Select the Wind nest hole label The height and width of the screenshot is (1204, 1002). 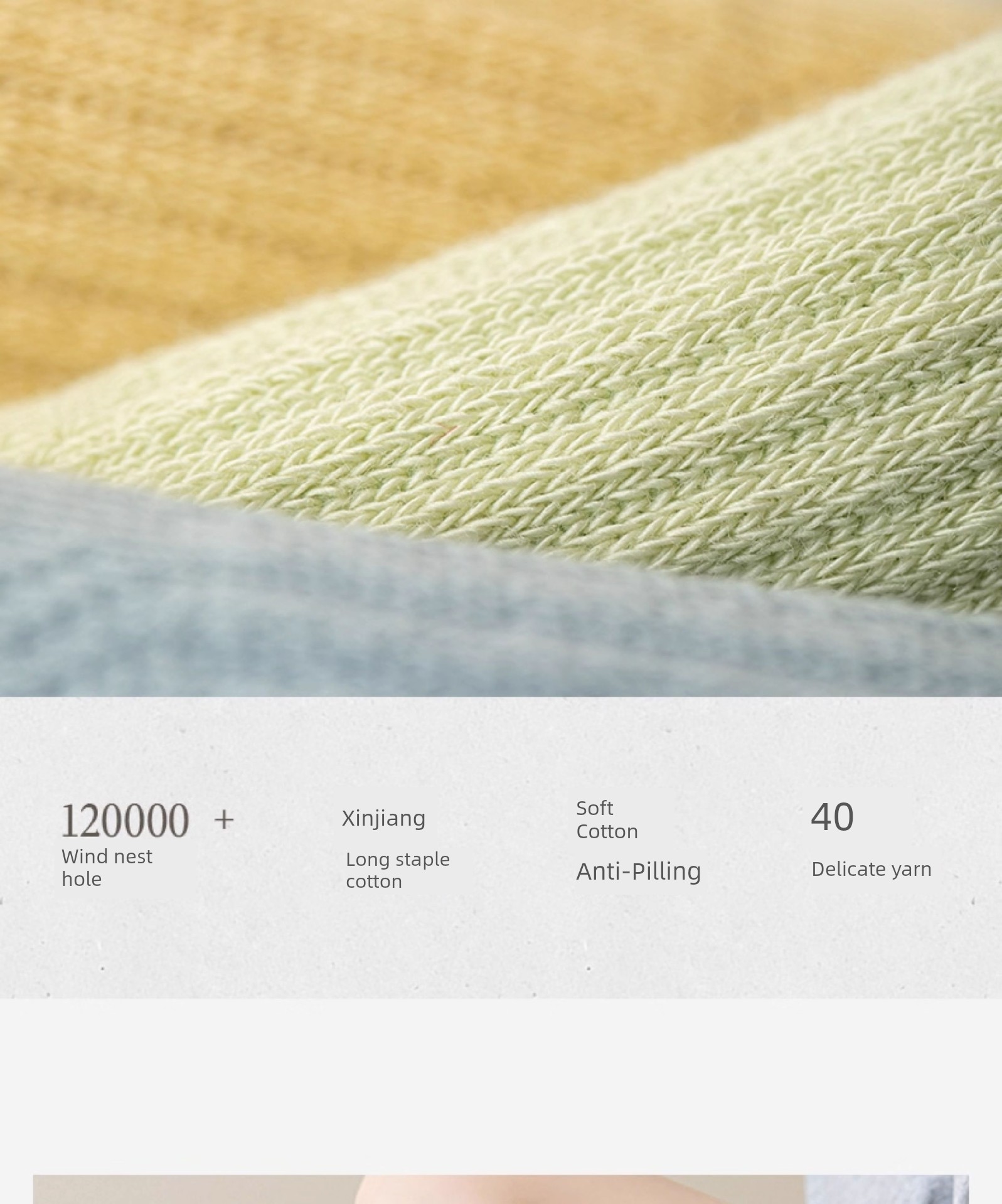(x=107, y=868)
